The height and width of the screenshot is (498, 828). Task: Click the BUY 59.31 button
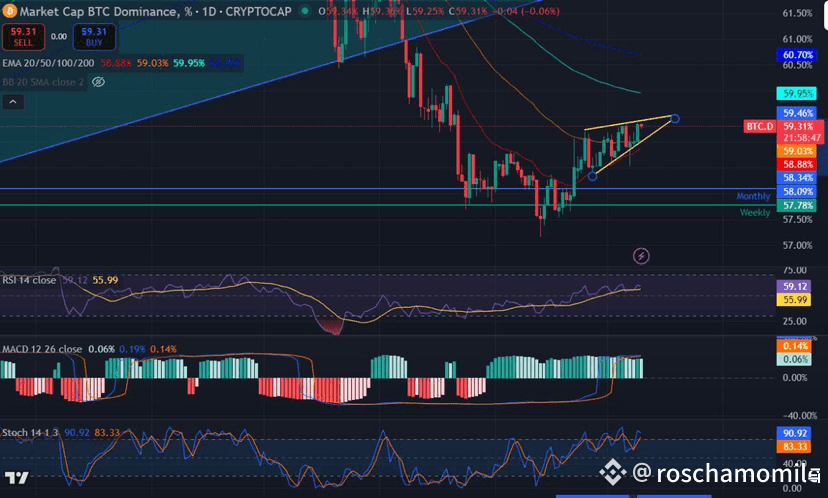coord(94,37)
